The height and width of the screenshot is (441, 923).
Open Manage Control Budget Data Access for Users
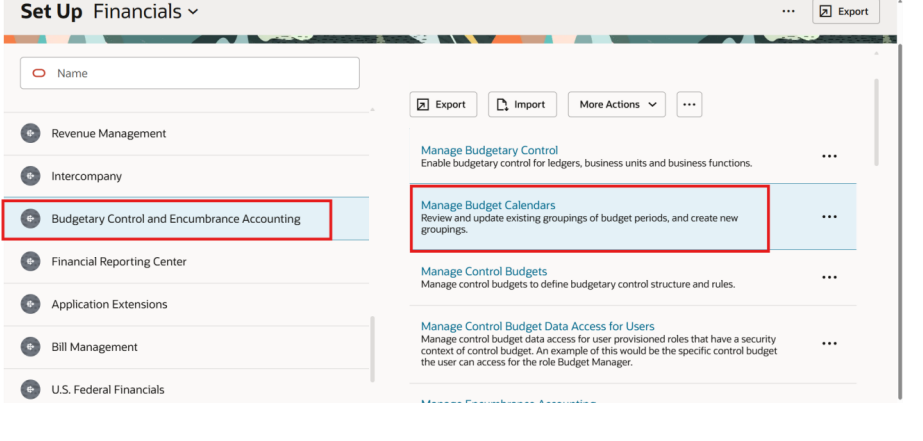[537, 326]
